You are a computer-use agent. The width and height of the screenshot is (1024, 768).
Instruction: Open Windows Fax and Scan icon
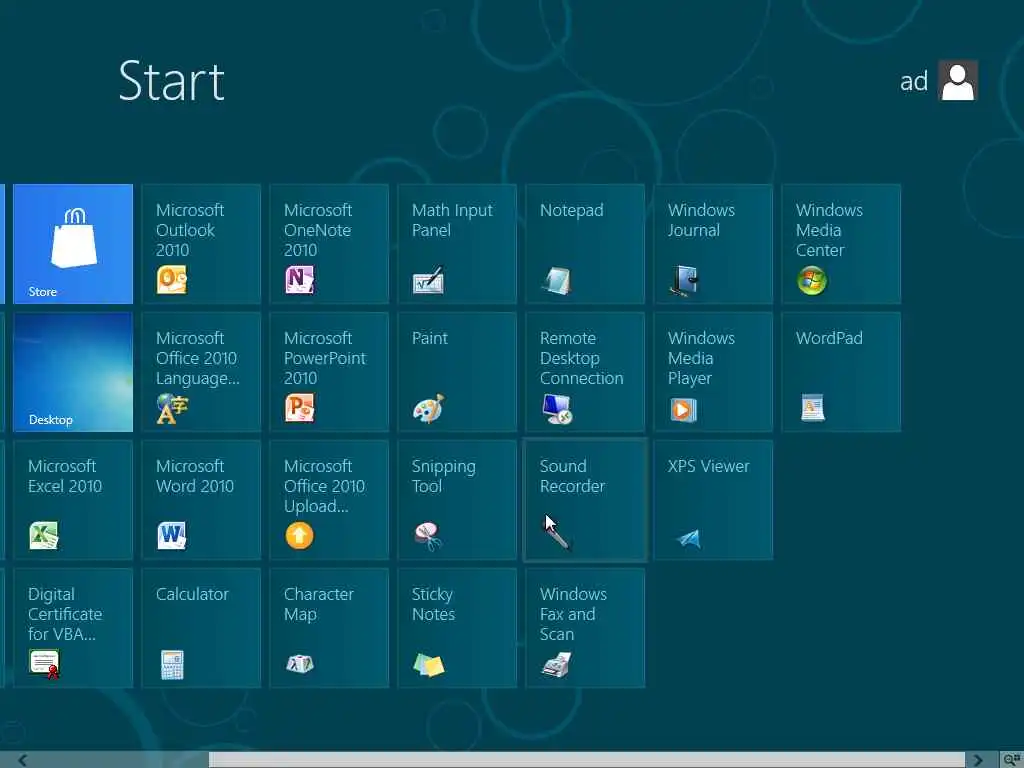[556, 665]
